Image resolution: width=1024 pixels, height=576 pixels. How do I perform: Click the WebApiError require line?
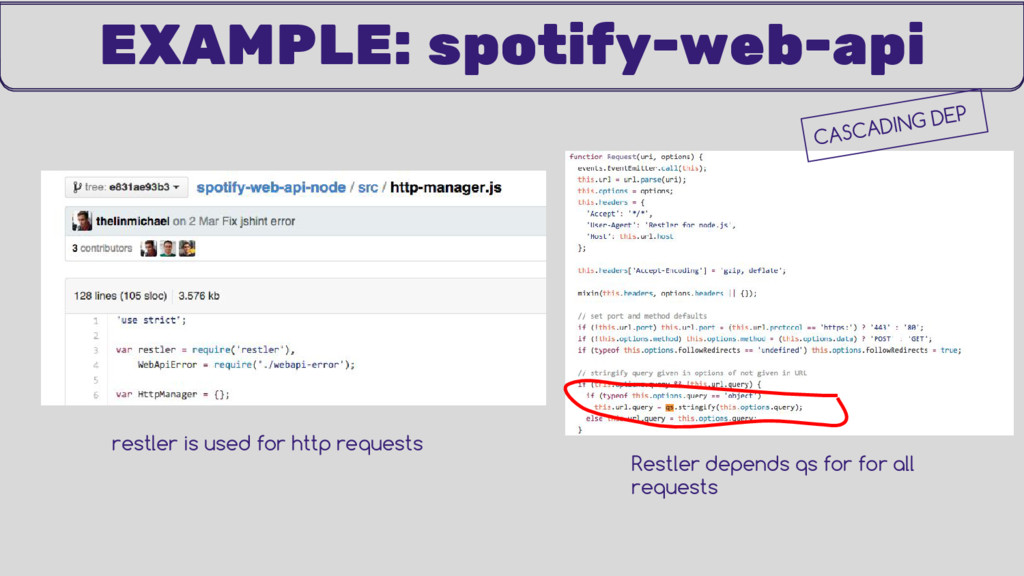pyautogui.click(x=246, y=365)
